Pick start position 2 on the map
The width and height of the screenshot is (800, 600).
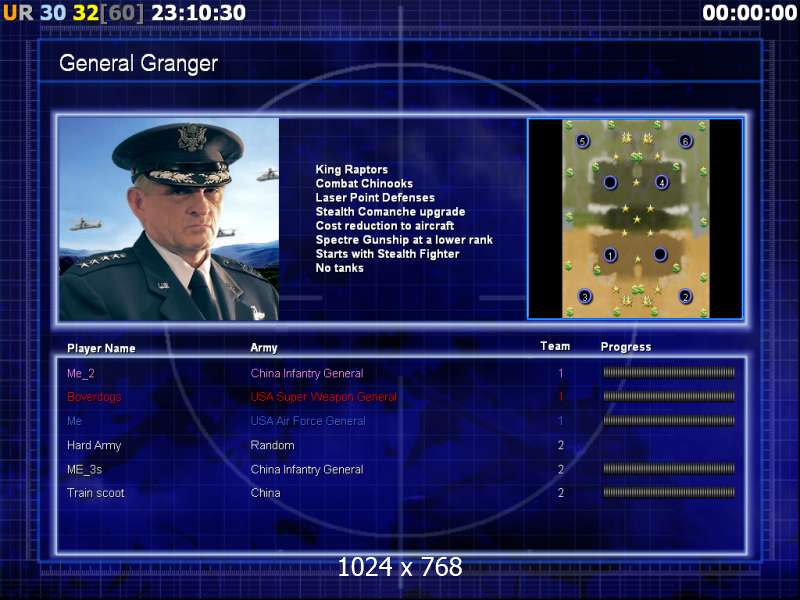click(685, 296)
